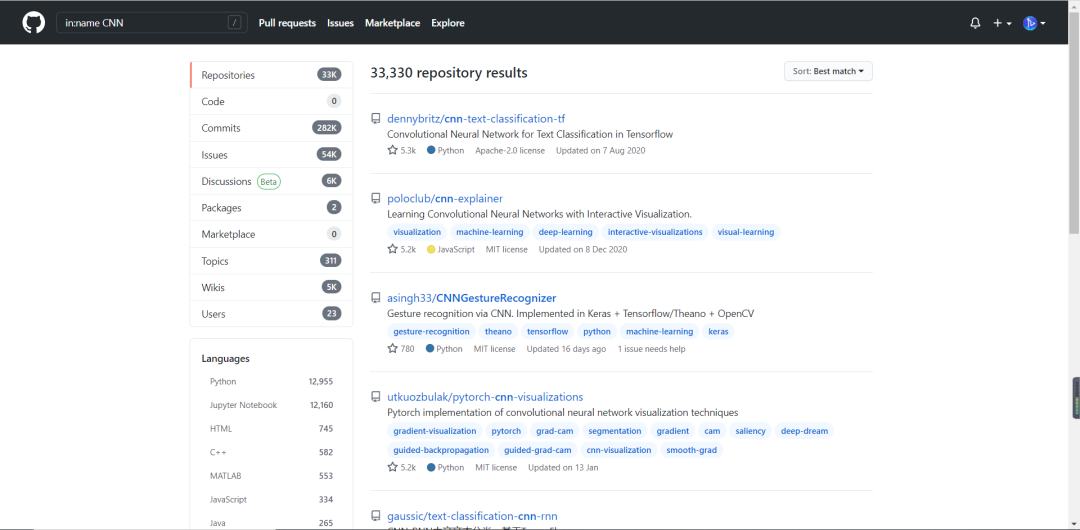Open utkuozbulak/pytorch-cnn-visualizations repository
Screen dimensions: 1080x530
point(486,397)
